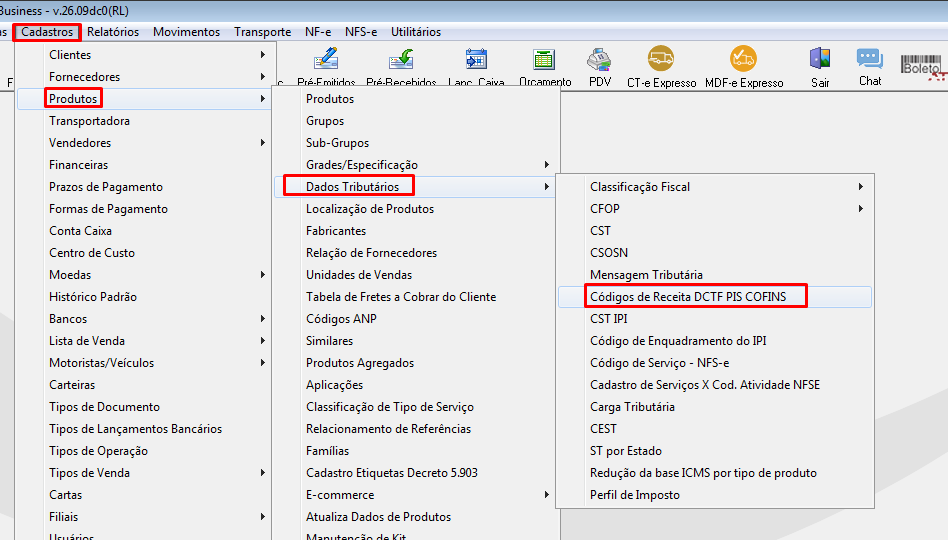Expand Grades/Especificação submenu
This screenshot has width=948, height=540.
click(416, 164)
